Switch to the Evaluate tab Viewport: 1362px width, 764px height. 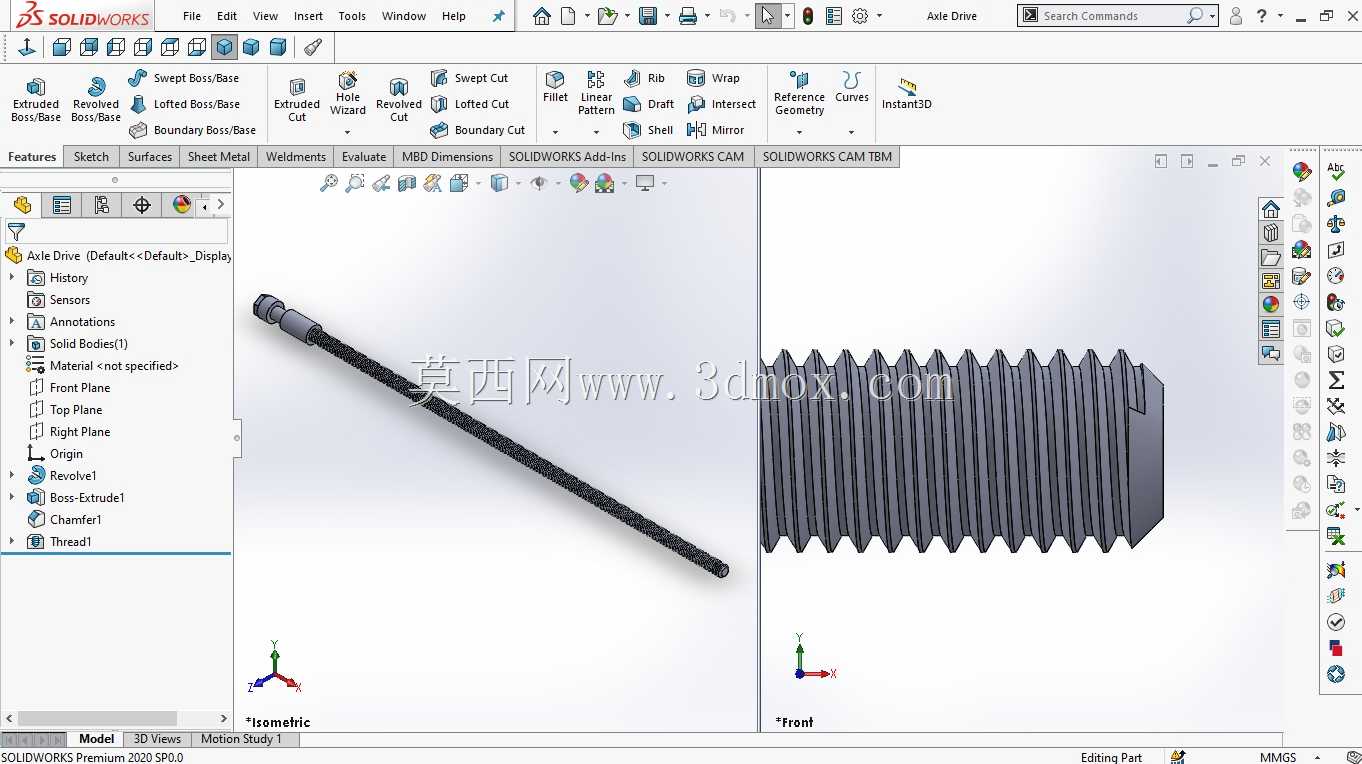[x=364, y=157]
